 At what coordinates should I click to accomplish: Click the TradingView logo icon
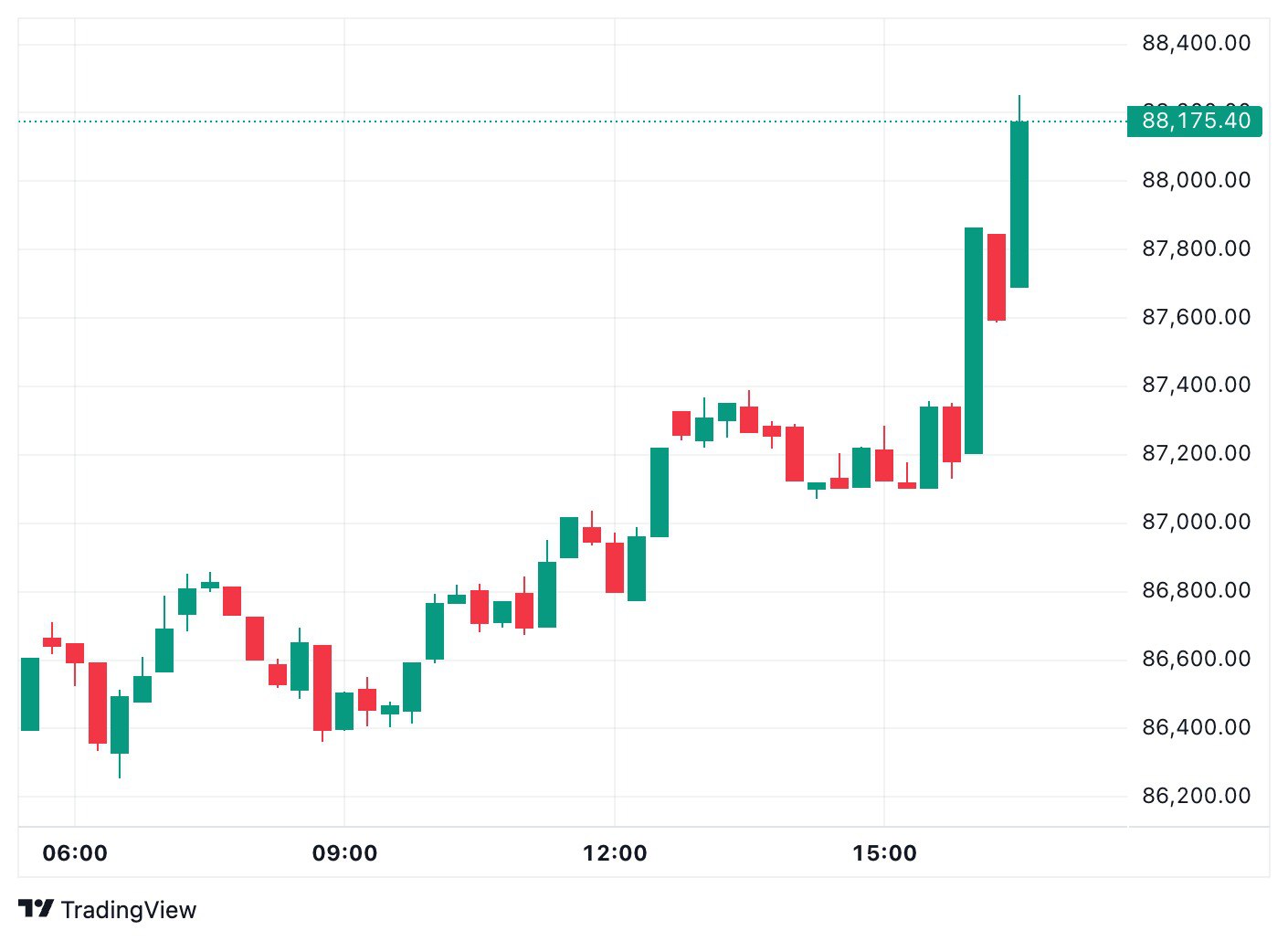coord(37,909)
